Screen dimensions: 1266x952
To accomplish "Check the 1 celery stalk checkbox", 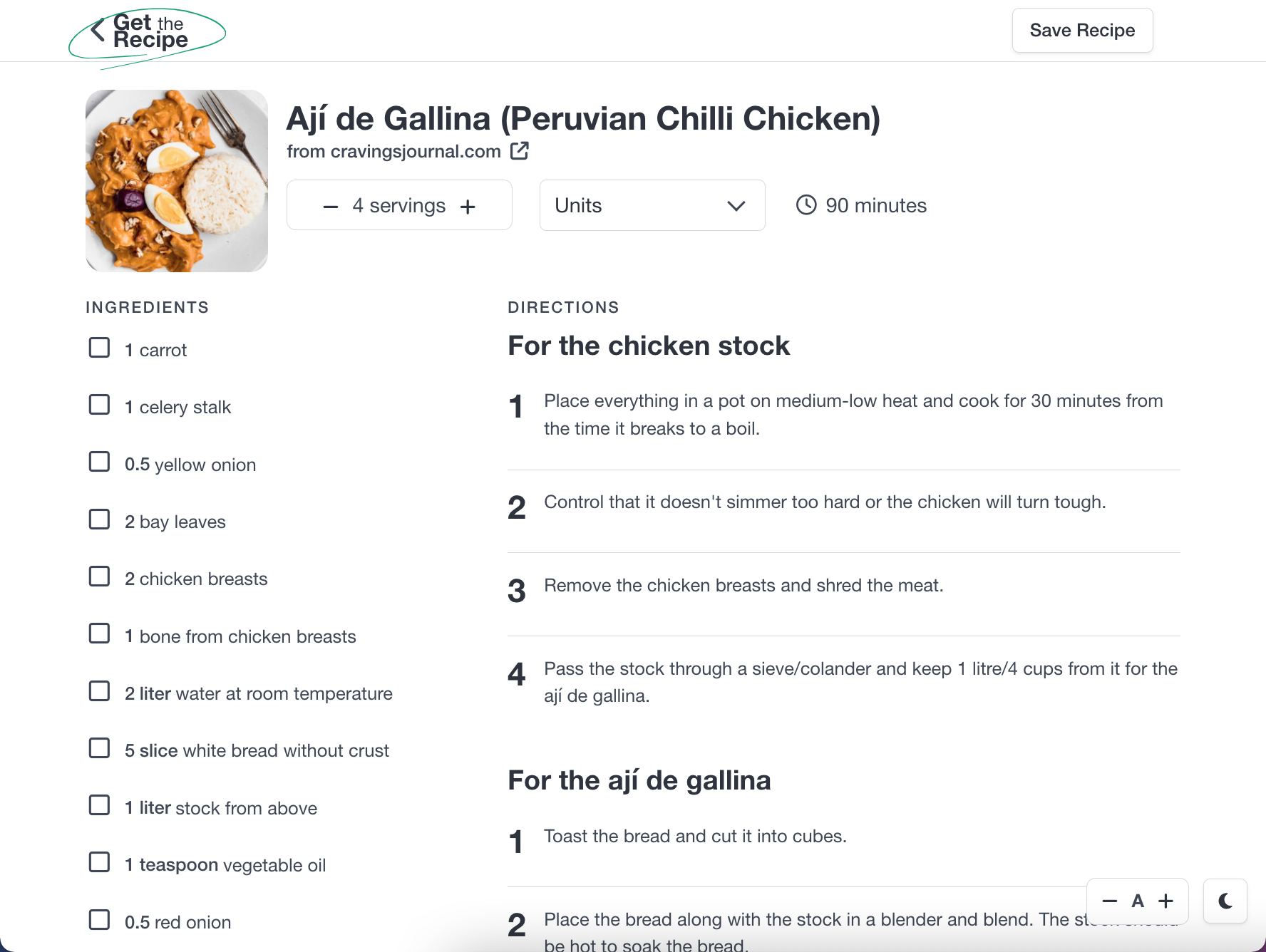I will (99, 405).
